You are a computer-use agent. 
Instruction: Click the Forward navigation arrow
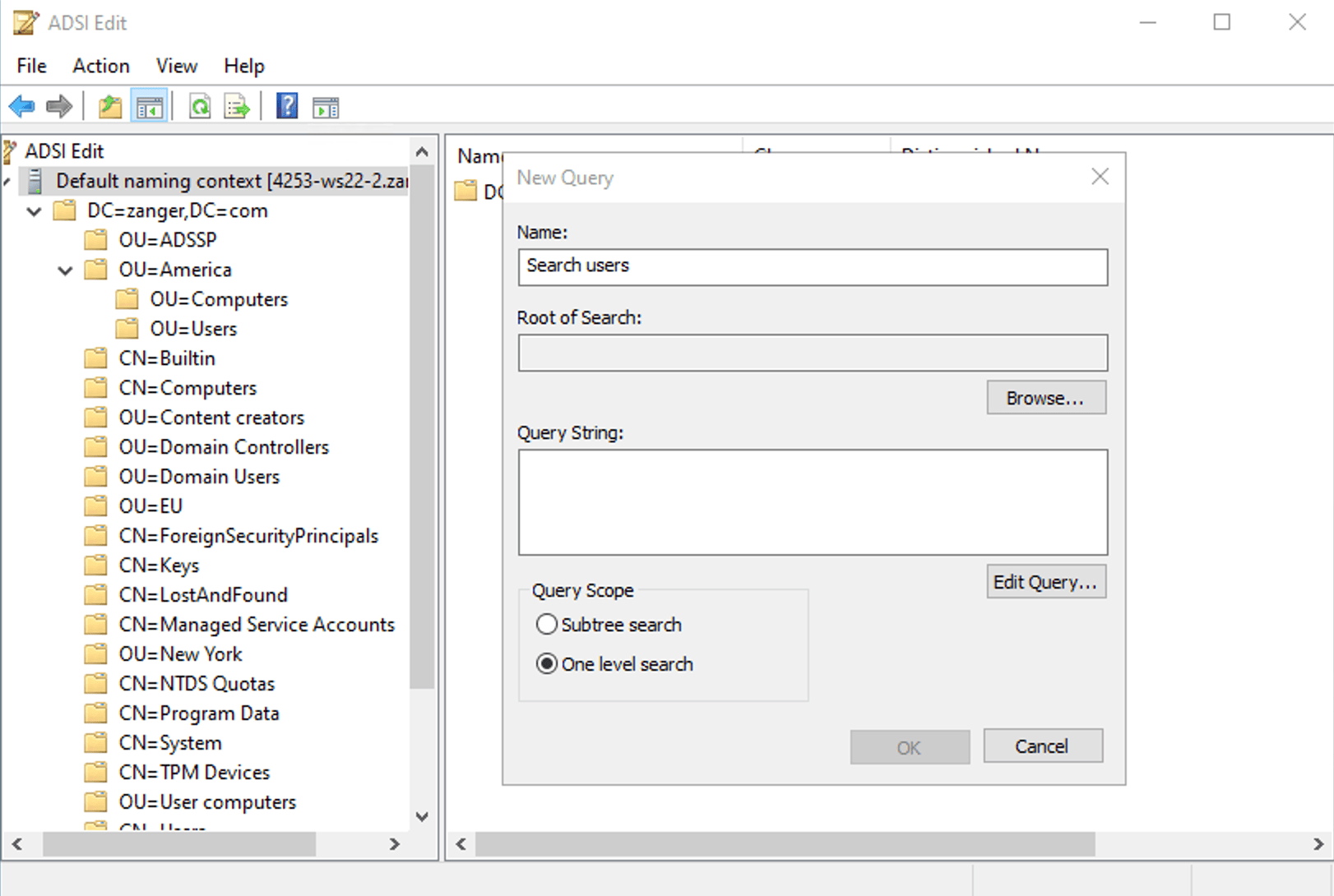[x=58, y=105]
